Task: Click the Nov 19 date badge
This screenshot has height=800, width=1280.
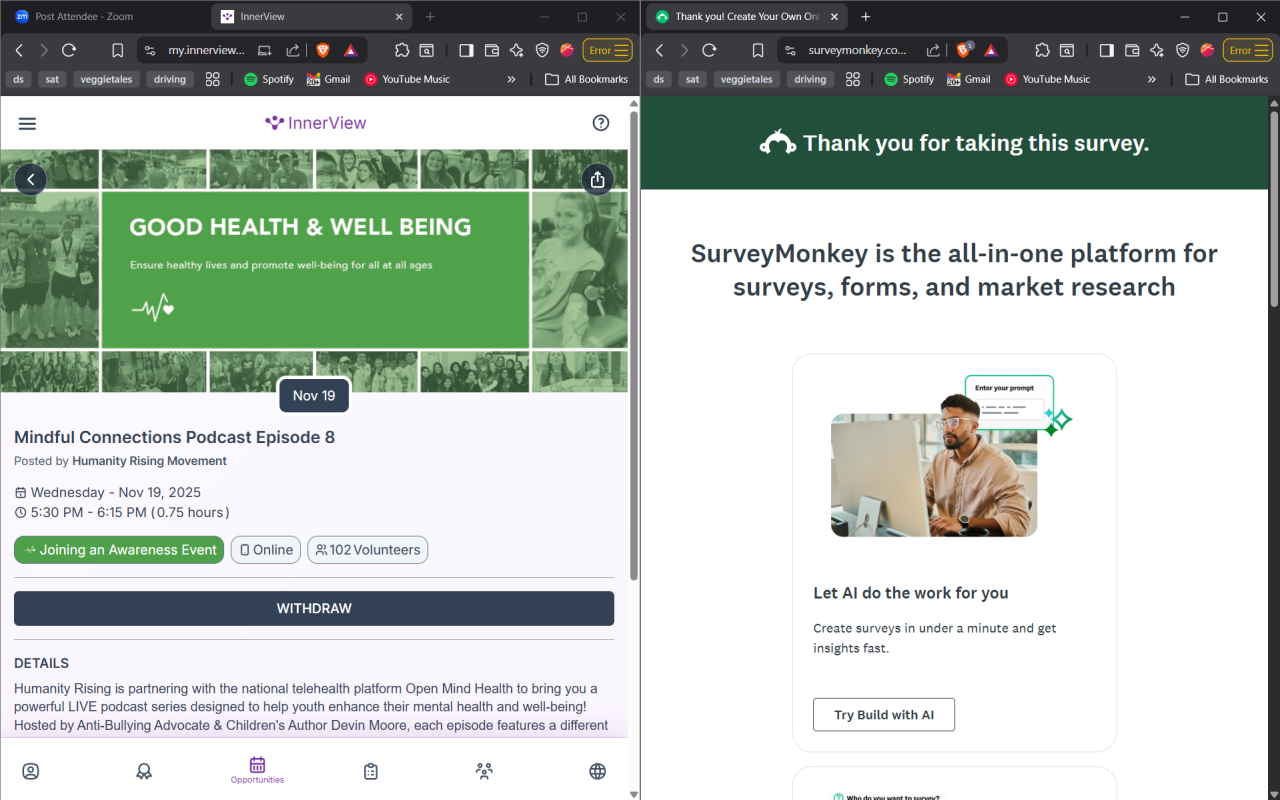Action: coord(314,395)
